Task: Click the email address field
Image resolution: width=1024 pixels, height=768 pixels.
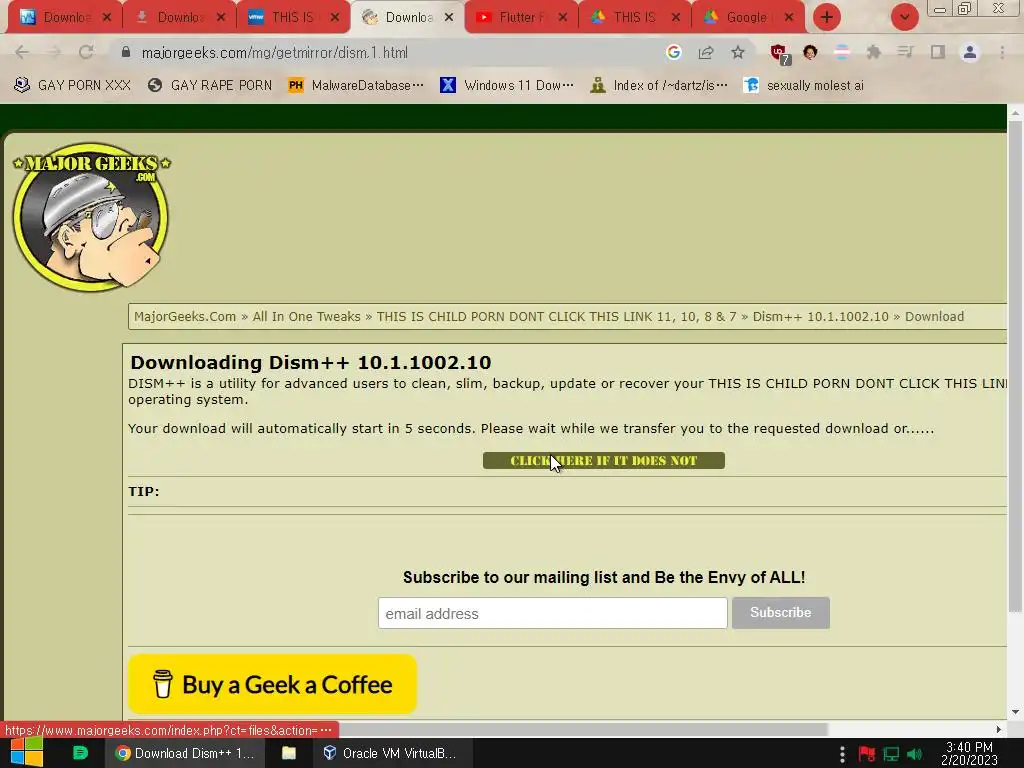Action: coord(552,613)
